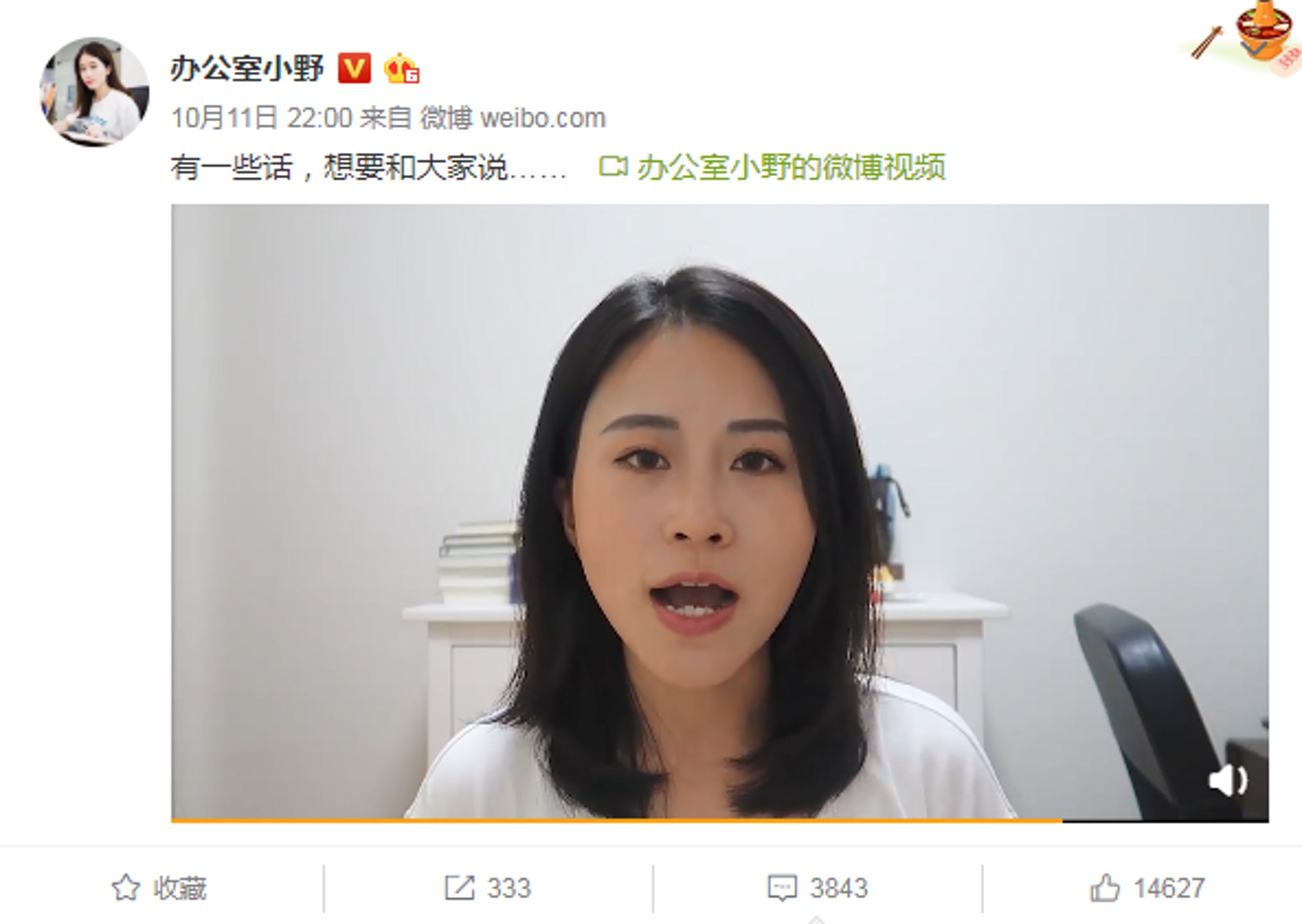Open the 办公室小野的微博视频 link

pyautogui.click(x=791, y=167)
